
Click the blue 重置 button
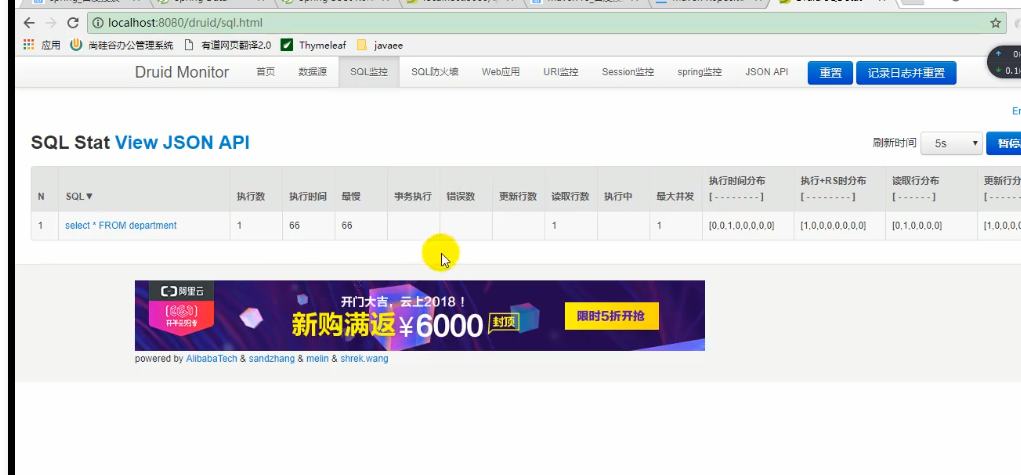(x=830, y=73)
